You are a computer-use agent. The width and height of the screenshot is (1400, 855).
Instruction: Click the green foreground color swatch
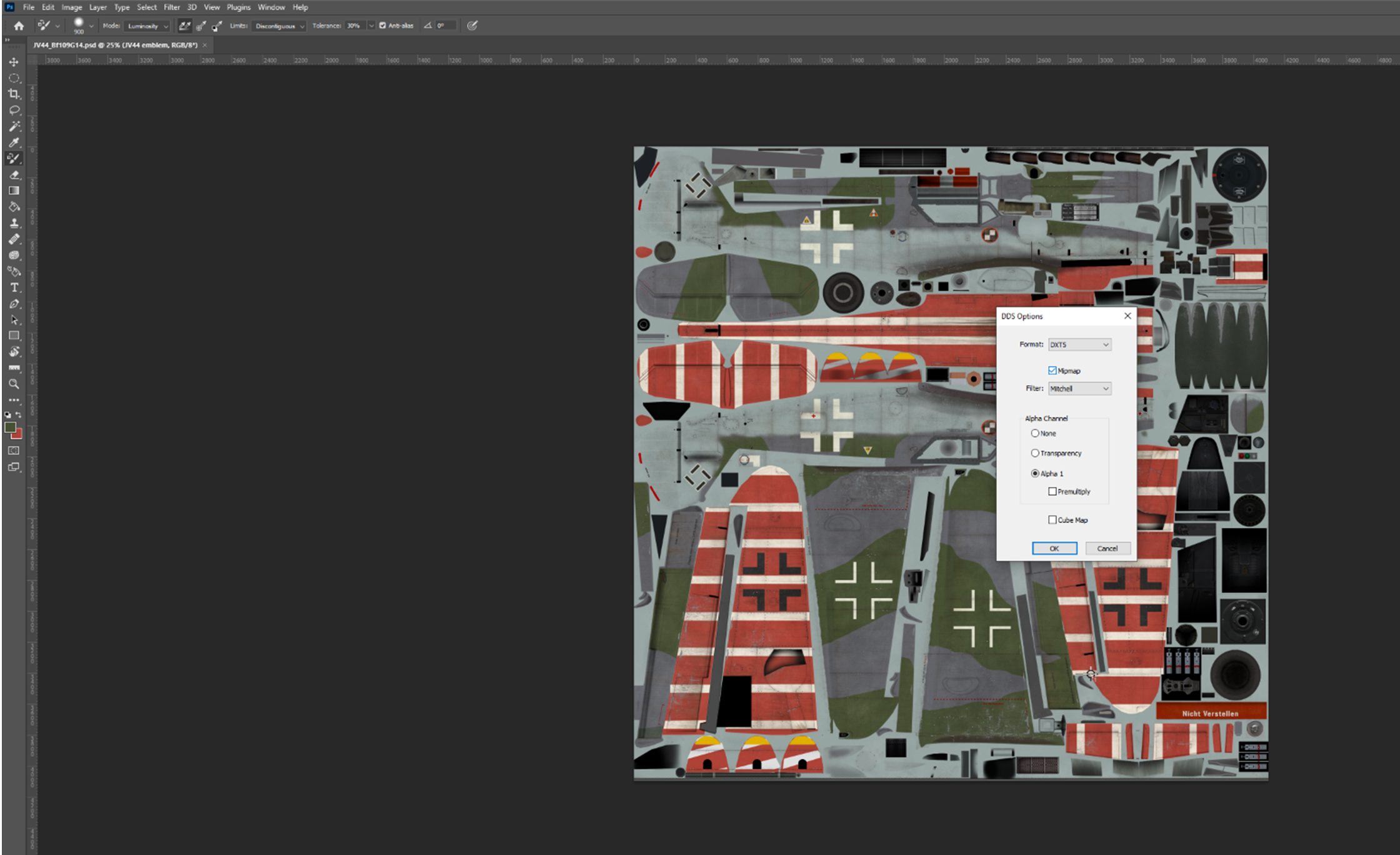point(10,427)
